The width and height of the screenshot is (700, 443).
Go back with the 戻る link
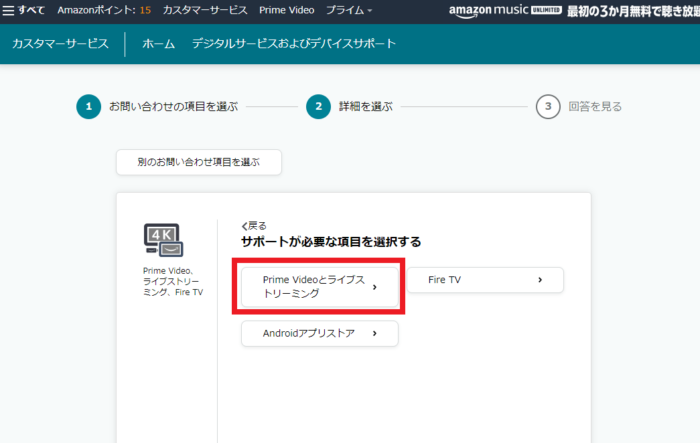pyautogui.click(x=254, y=226)
